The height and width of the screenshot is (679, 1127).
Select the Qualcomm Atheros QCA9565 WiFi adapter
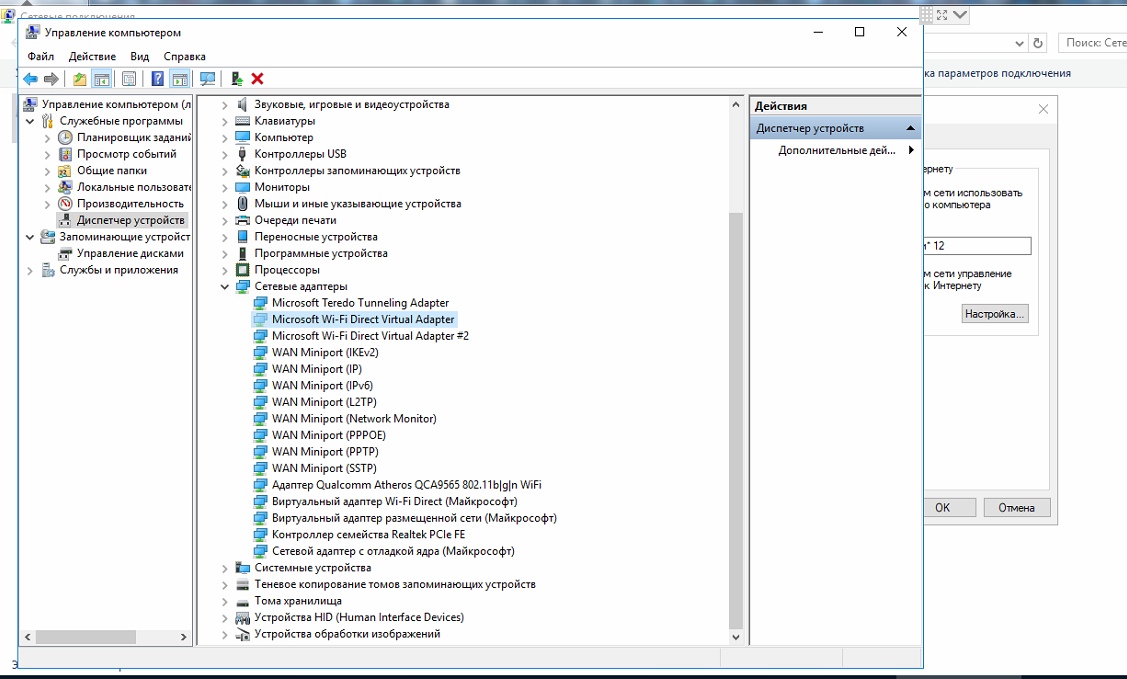[x=406, y=485]
